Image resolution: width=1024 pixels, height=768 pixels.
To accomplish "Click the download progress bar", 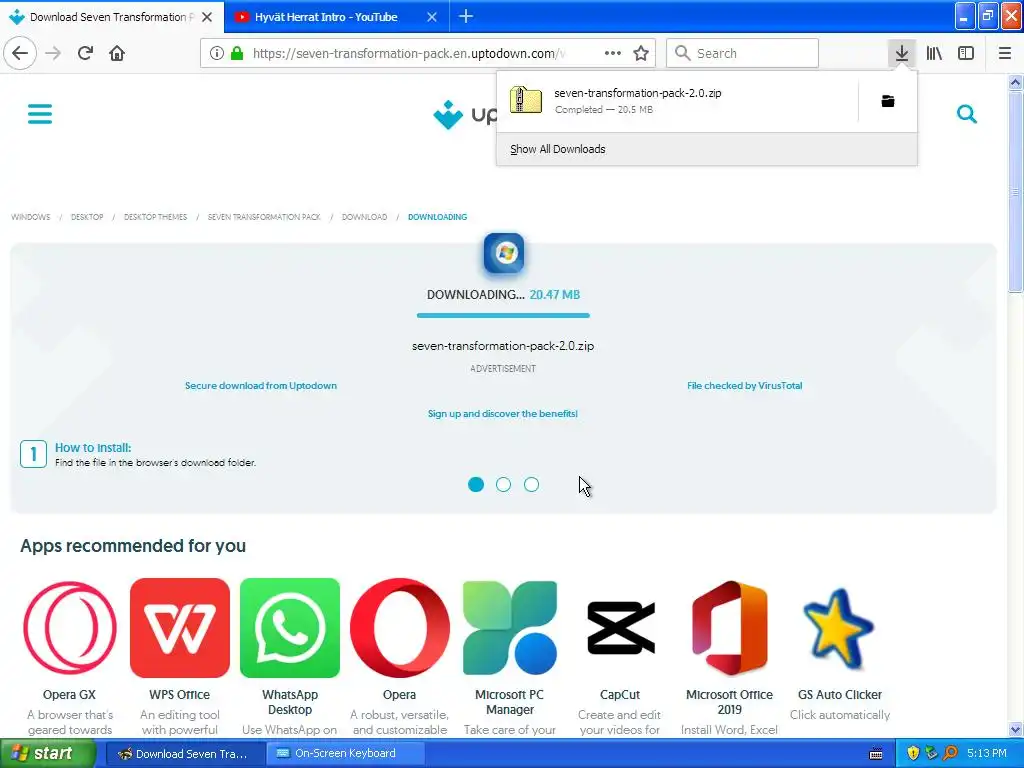I will click(503, 315).
